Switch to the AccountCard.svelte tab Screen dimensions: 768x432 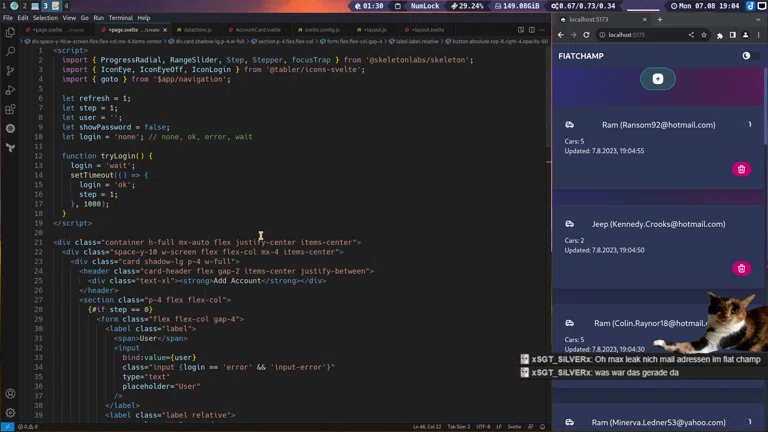(x=258, y=30)
